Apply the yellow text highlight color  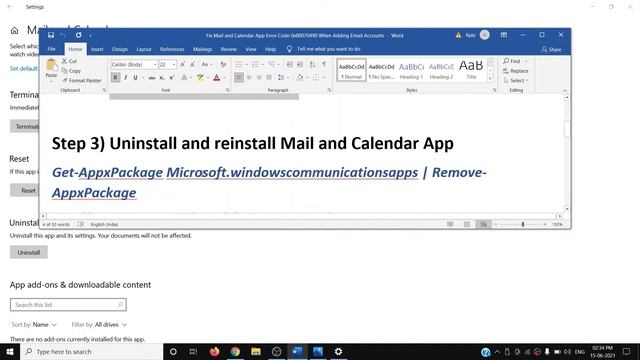point(200,78)
